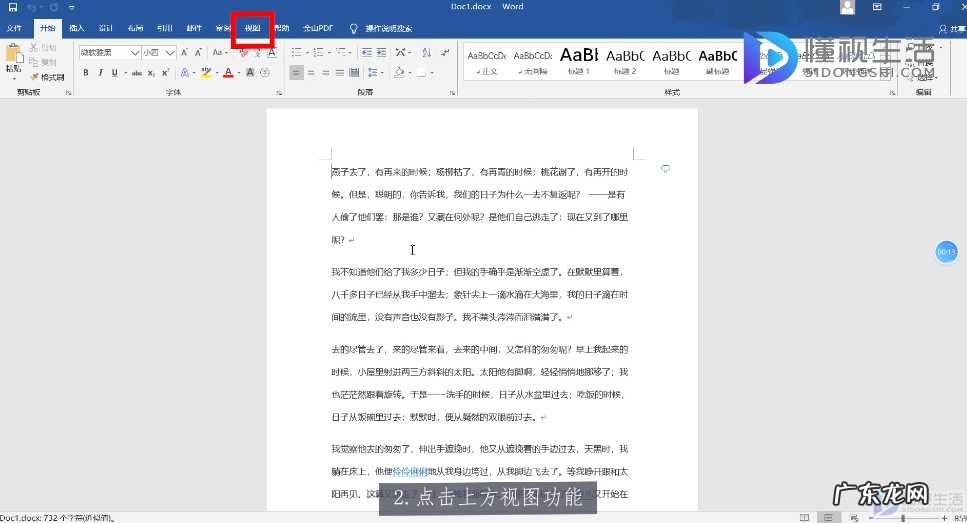Click the Ribbon Display Options icon

pos(877,7)
